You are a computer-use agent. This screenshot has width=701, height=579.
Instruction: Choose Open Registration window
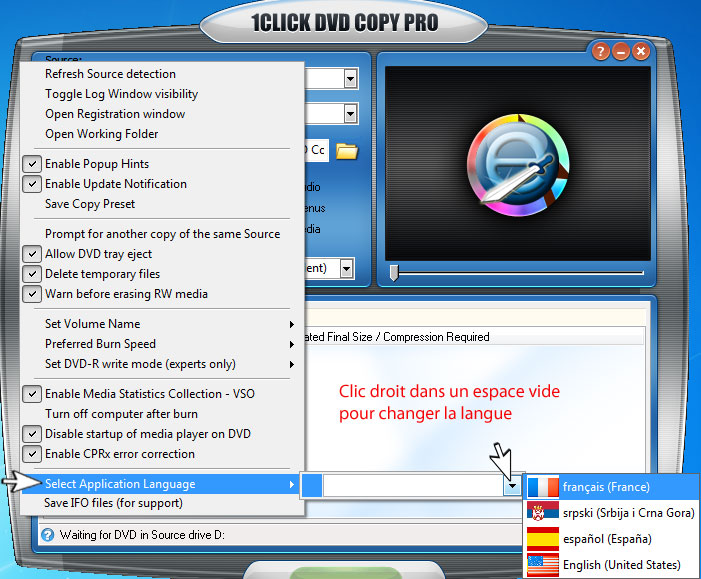162,114
